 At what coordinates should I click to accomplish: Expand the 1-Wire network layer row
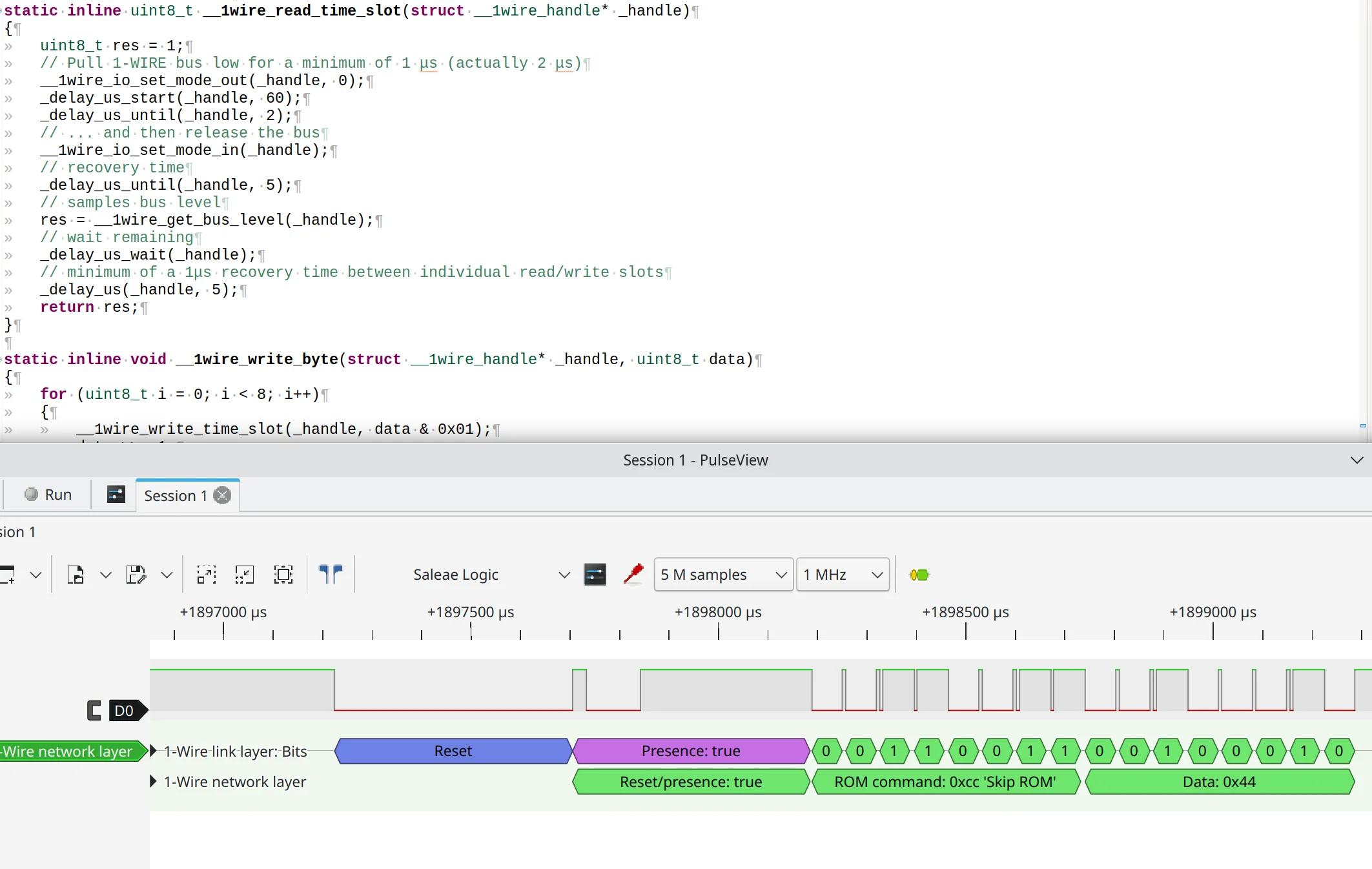click(x=154, y=781)
